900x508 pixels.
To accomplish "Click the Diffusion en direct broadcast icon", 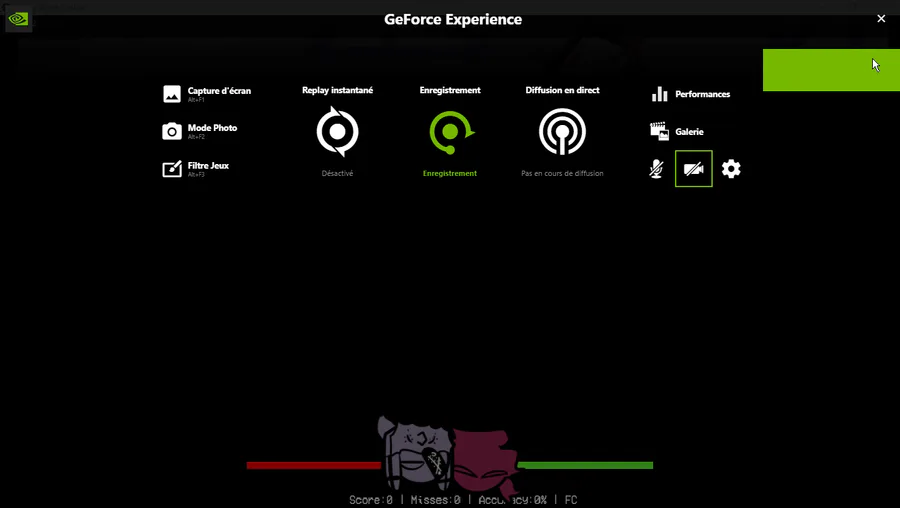I will coord(562,132).
